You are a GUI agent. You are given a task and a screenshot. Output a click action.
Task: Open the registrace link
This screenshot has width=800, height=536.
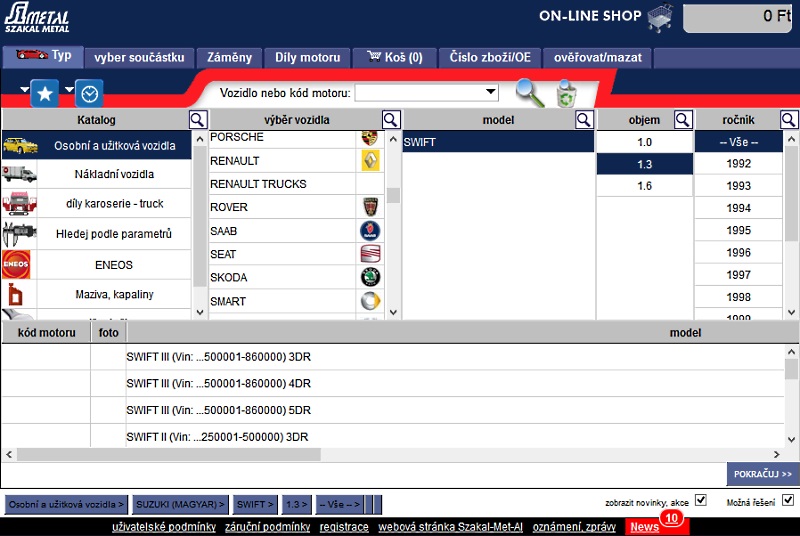click(344, 527)
